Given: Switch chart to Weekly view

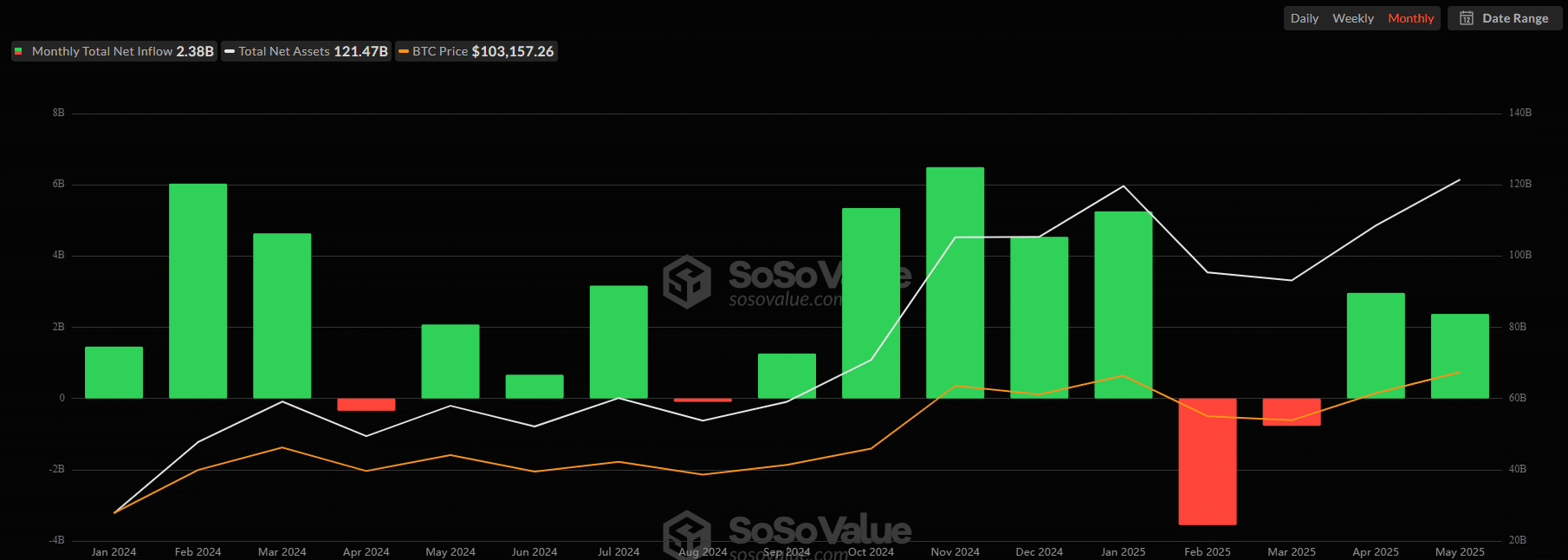Looking at the screenshot, I should 1352,18.
